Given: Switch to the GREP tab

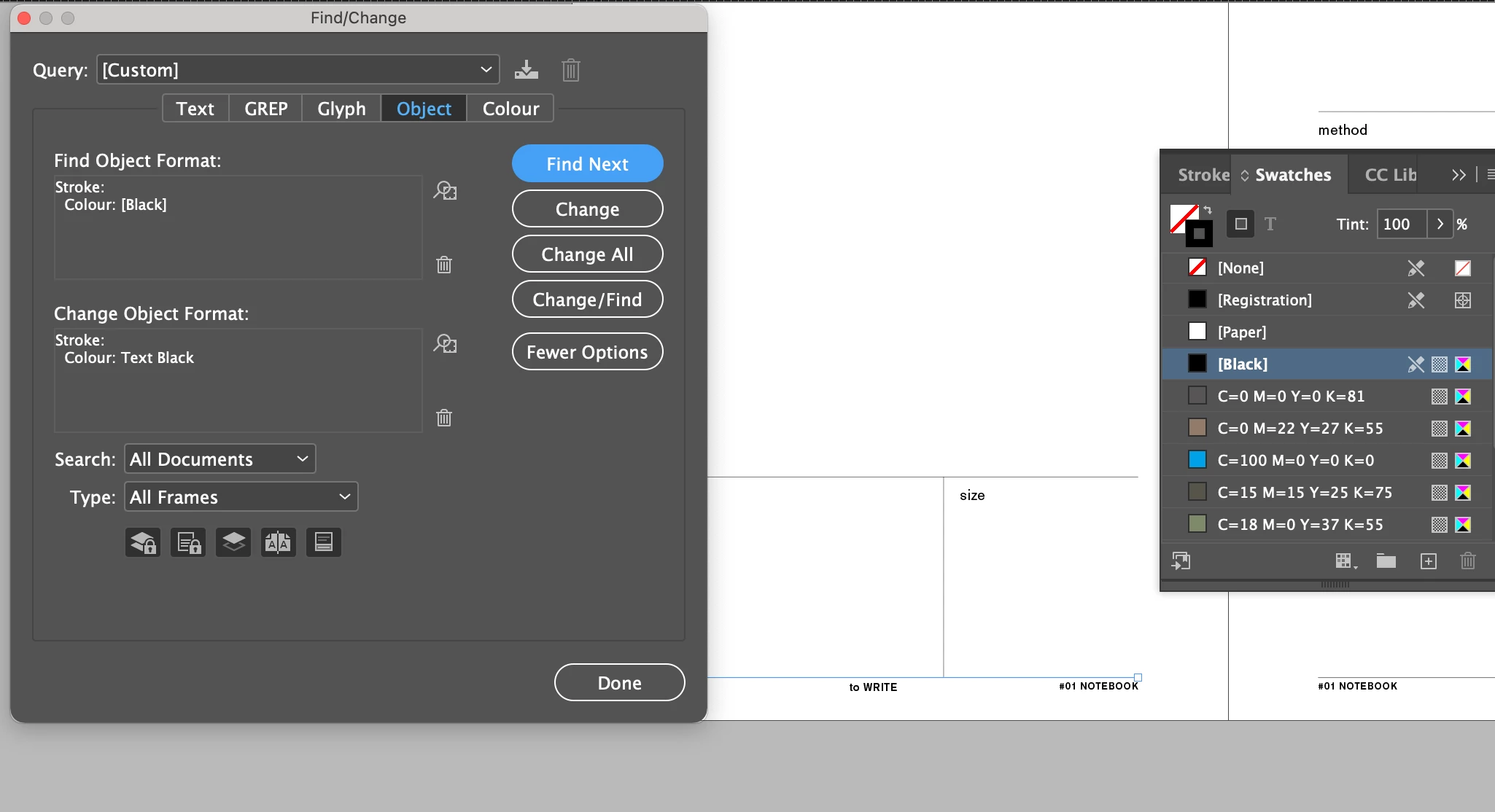Looking at the screenshot, I should click(x=265, y=109).
